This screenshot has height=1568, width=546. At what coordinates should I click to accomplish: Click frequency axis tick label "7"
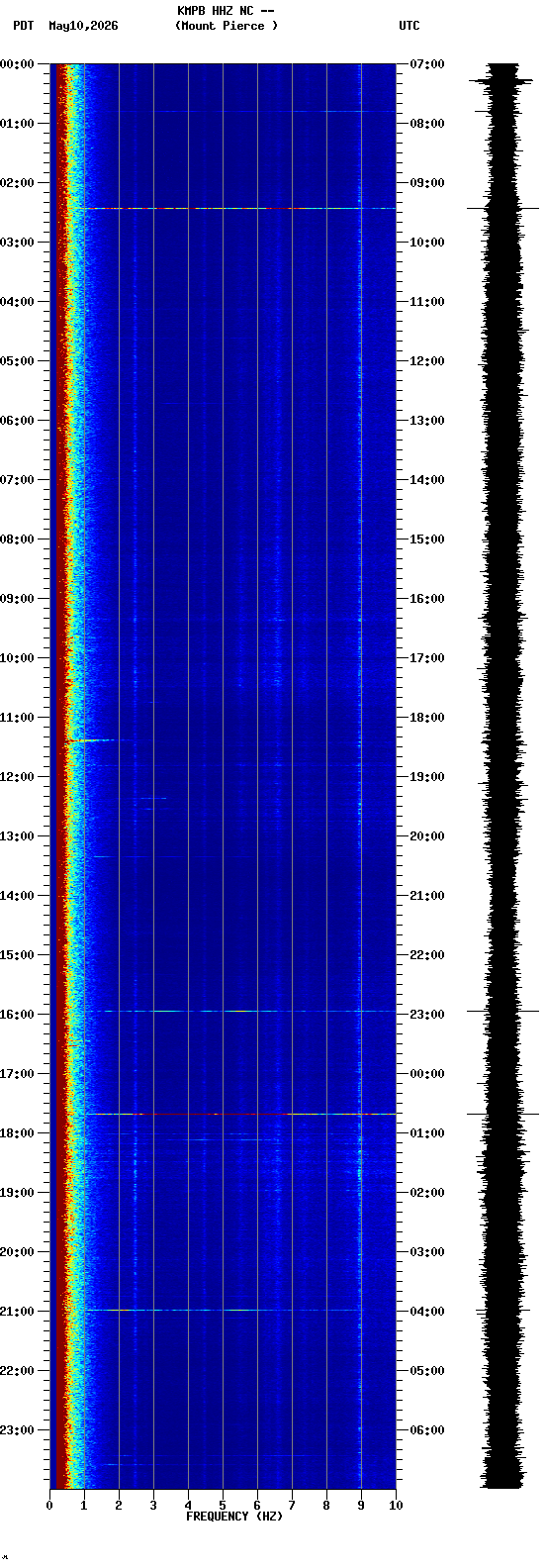(x=292, y=1506)
